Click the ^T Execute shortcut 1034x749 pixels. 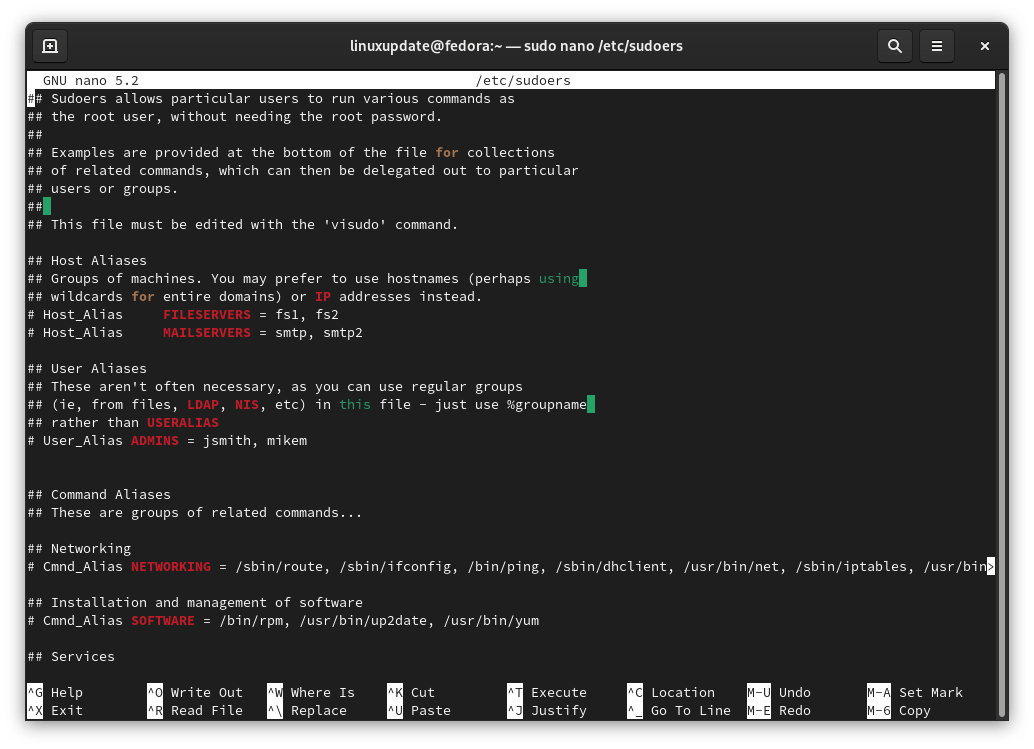(x=547, y=692)
